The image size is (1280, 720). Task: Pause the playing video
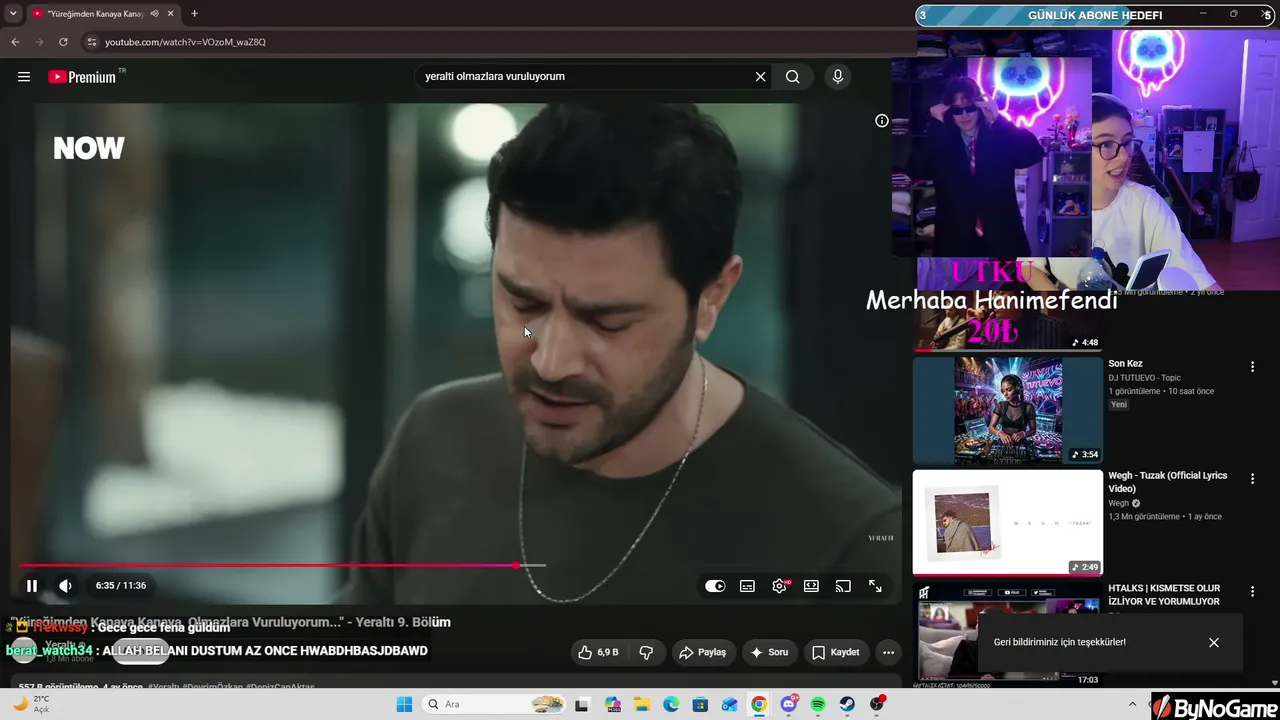click(32, 586)
